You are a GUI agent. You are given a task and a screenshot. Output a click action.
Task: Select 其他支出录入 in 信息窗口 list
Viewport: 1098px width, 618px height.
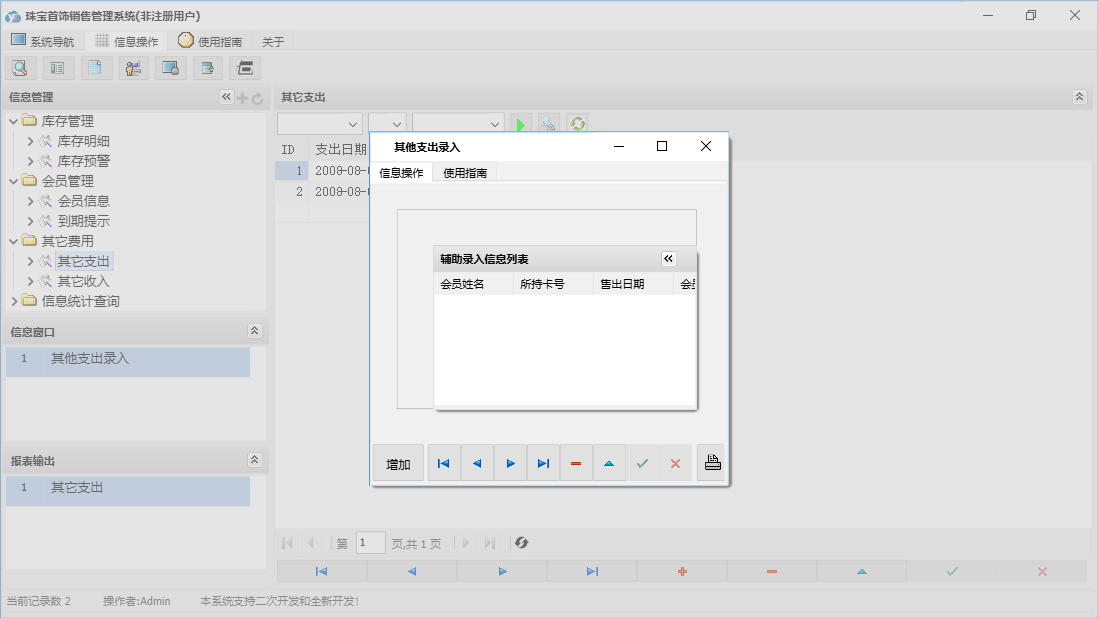[x=90, y=358]
